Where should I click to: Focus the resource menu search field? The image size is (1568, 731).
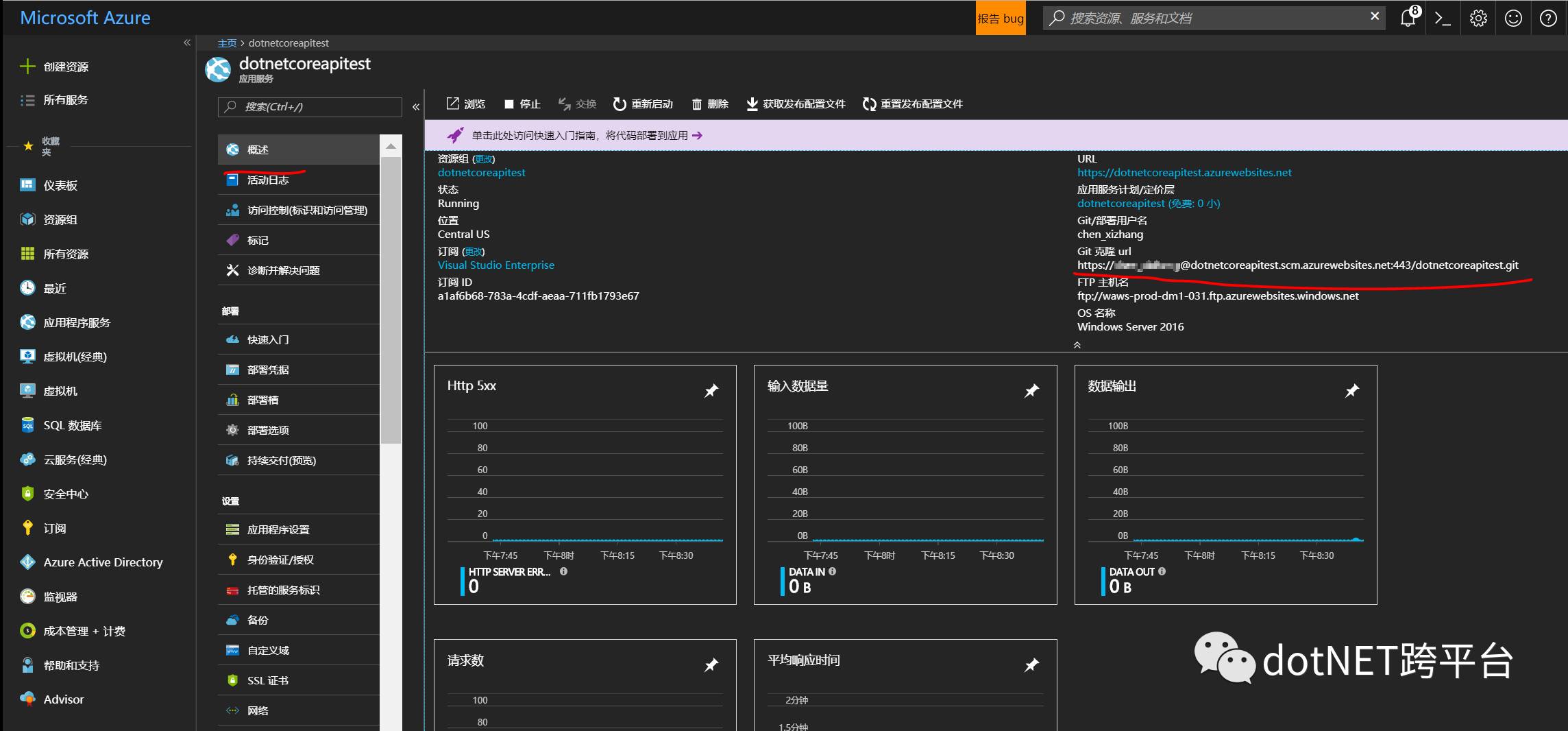point(310,107)
